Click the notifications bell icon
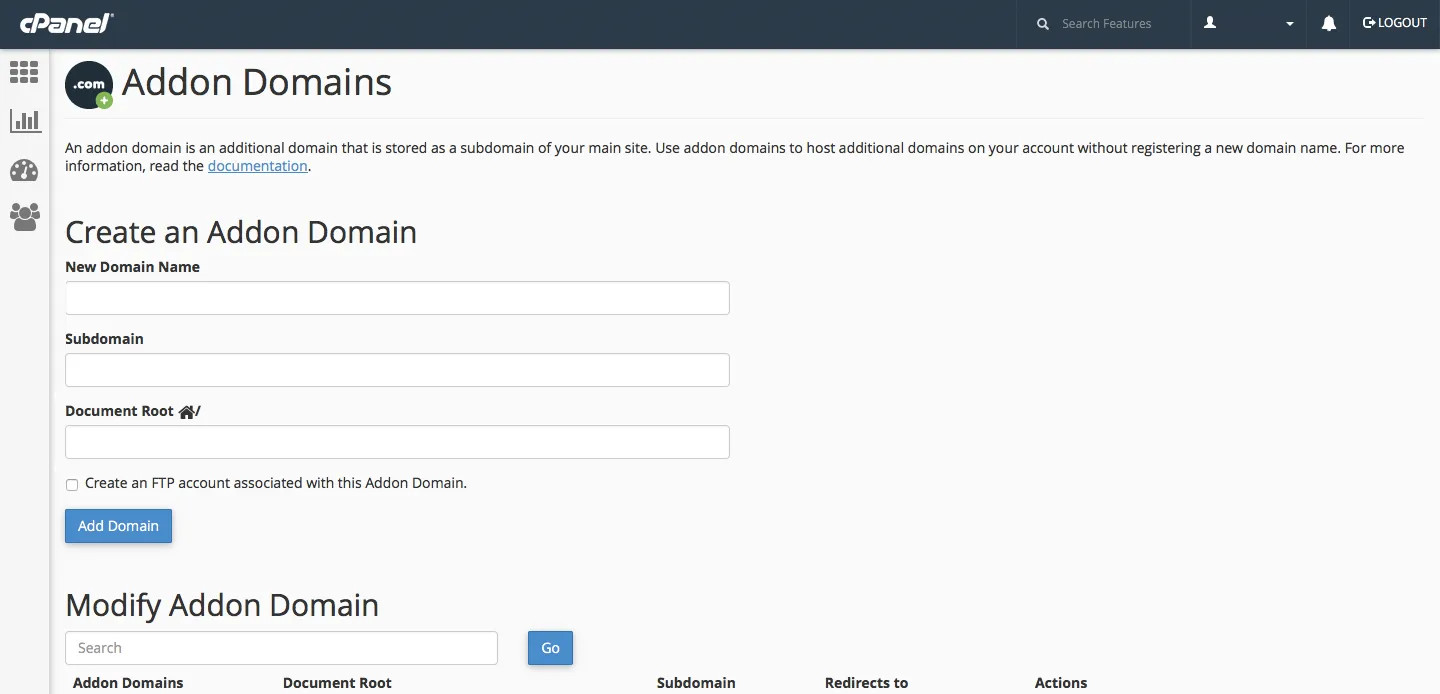 pyautogui.click(x=1328, y=24)
